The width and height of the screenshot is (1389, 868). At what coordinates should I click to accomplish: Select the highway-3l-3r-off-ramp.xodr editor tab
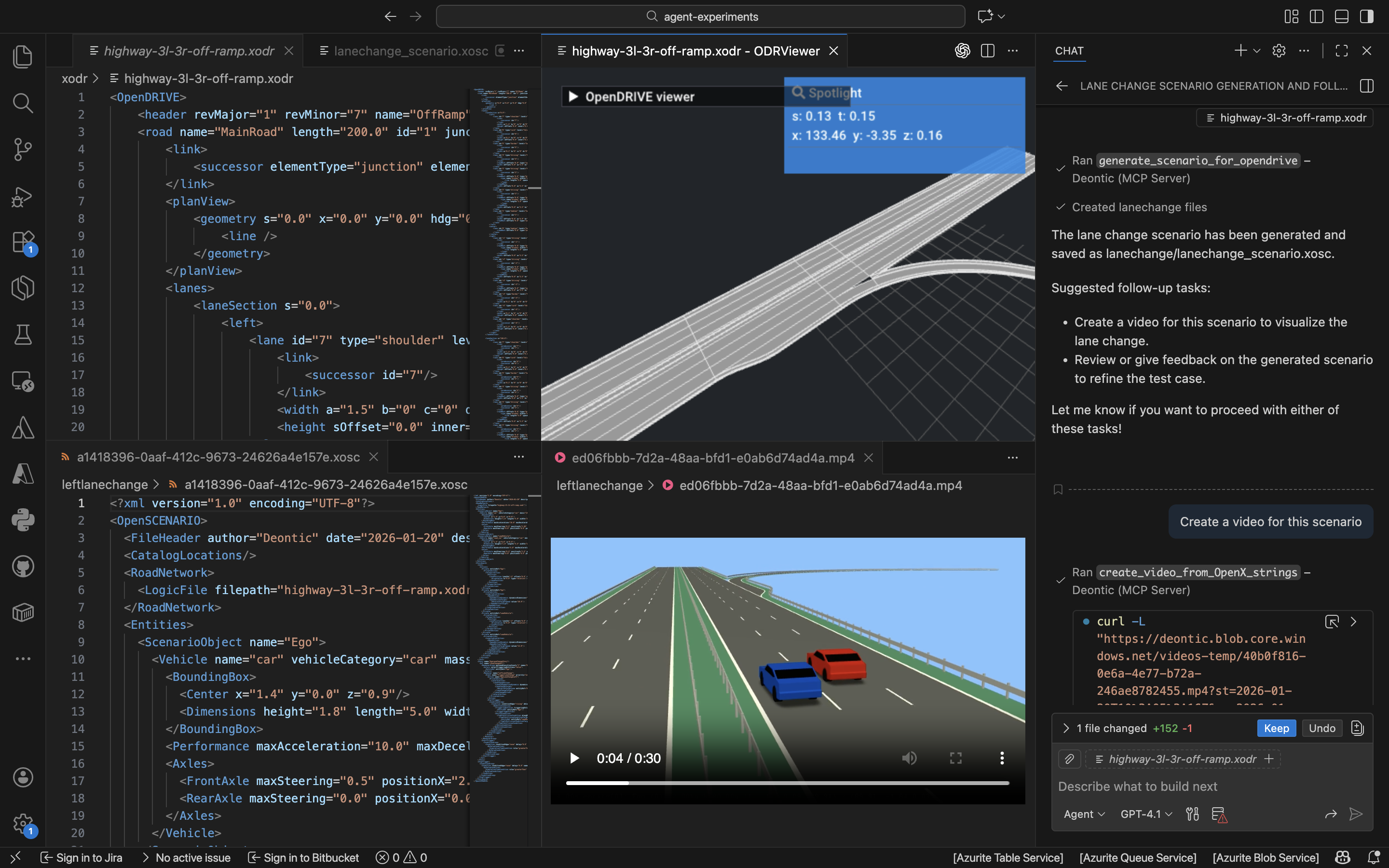pos(189,51)
